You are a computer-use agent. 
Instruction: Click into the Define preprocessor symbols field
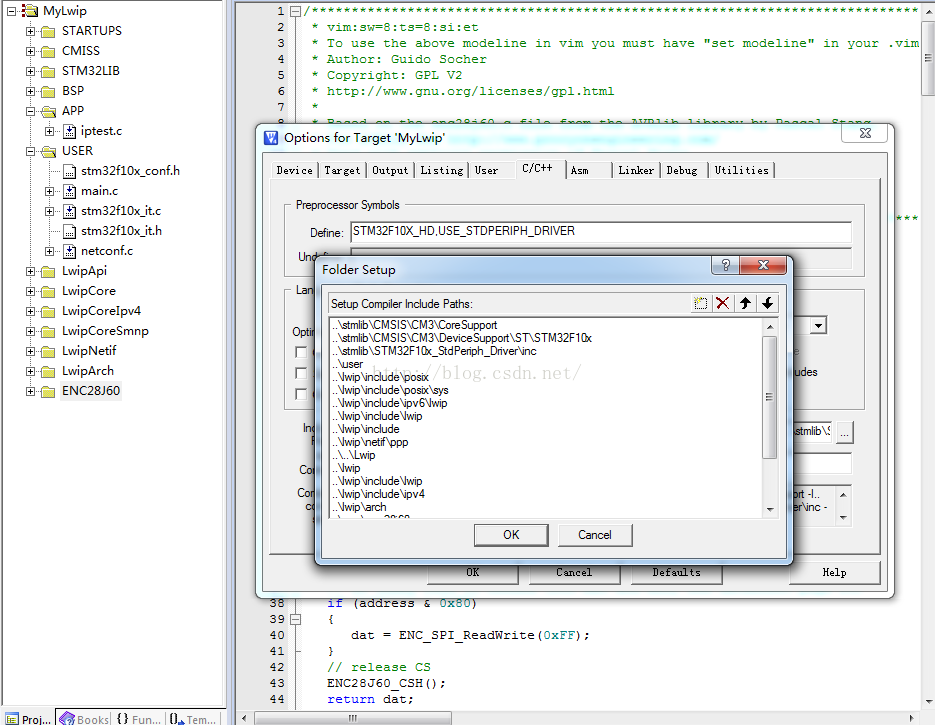point(600,232)
